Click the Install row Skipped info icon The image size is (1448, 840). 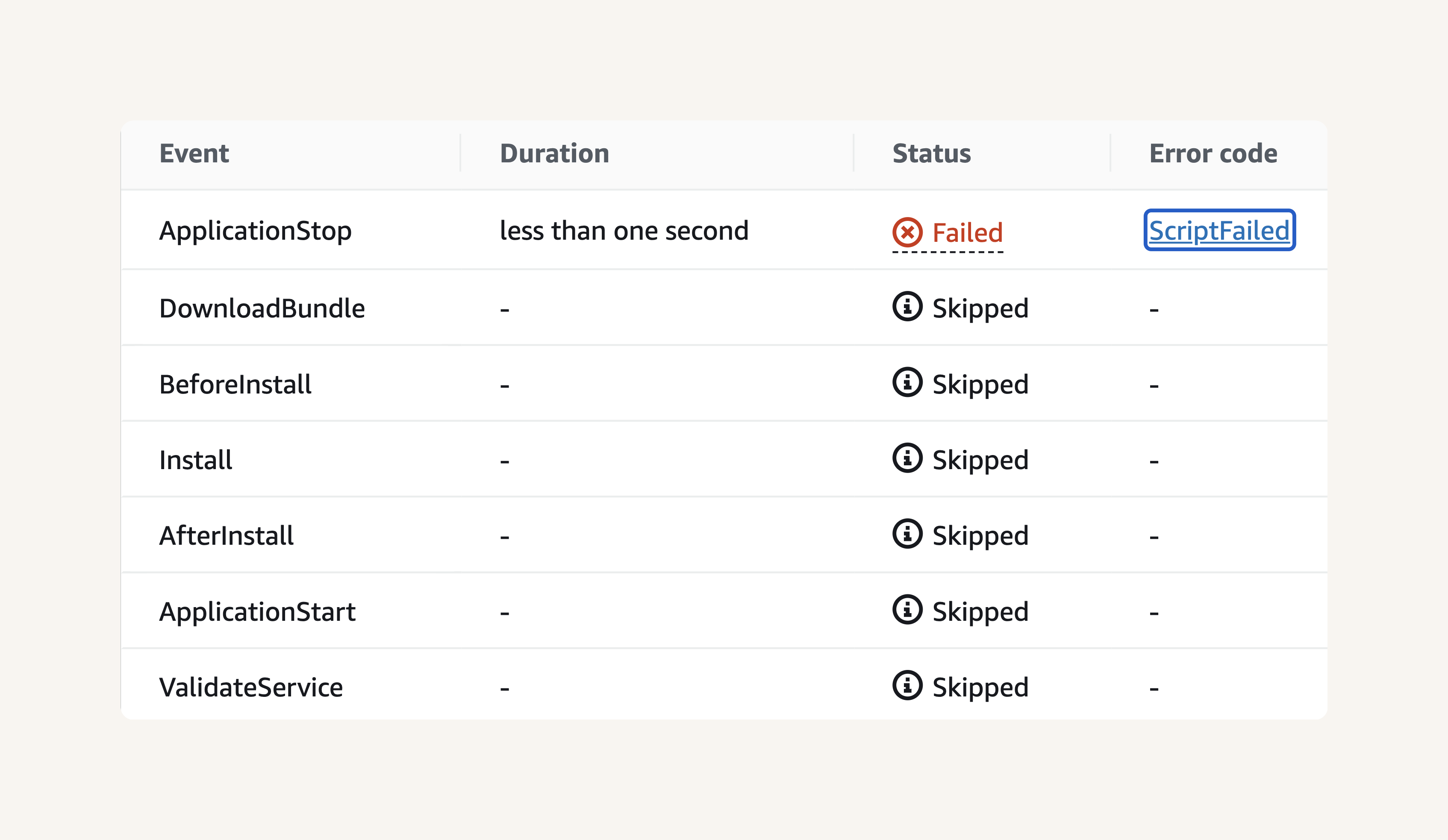(x=907, y=458)
